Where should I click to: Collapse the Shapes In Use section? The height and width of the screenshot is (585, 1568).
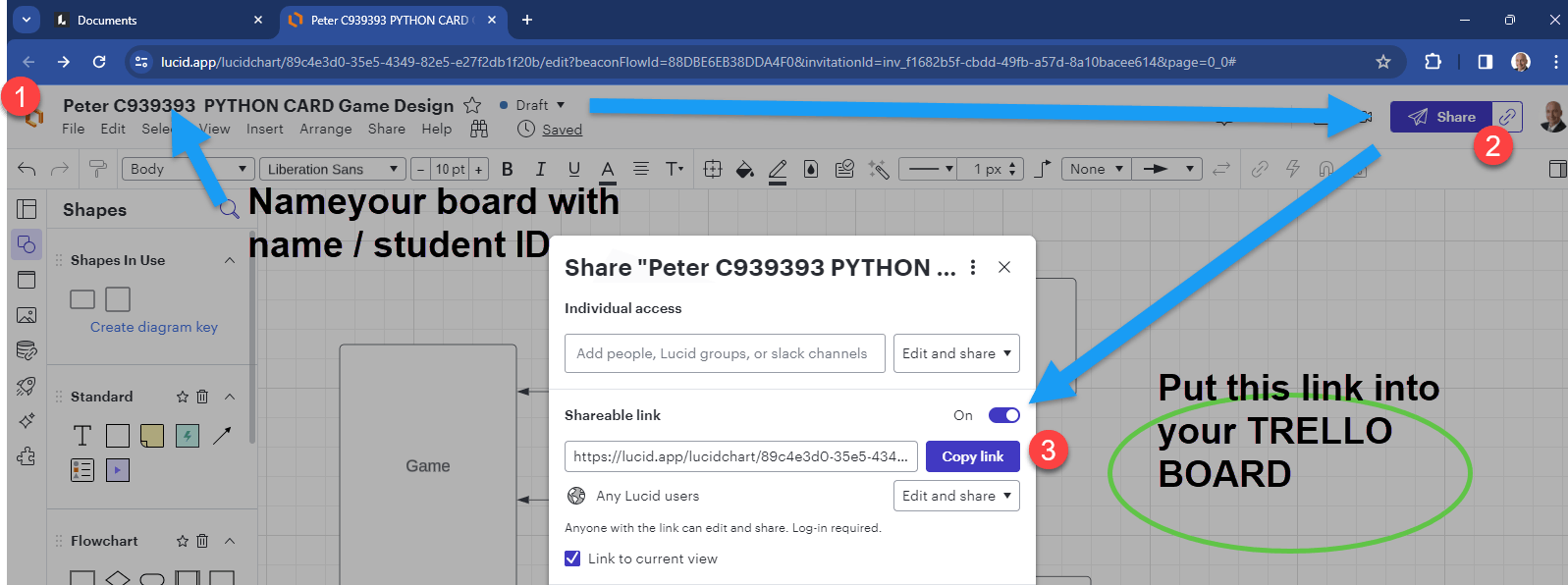point(230,260)
